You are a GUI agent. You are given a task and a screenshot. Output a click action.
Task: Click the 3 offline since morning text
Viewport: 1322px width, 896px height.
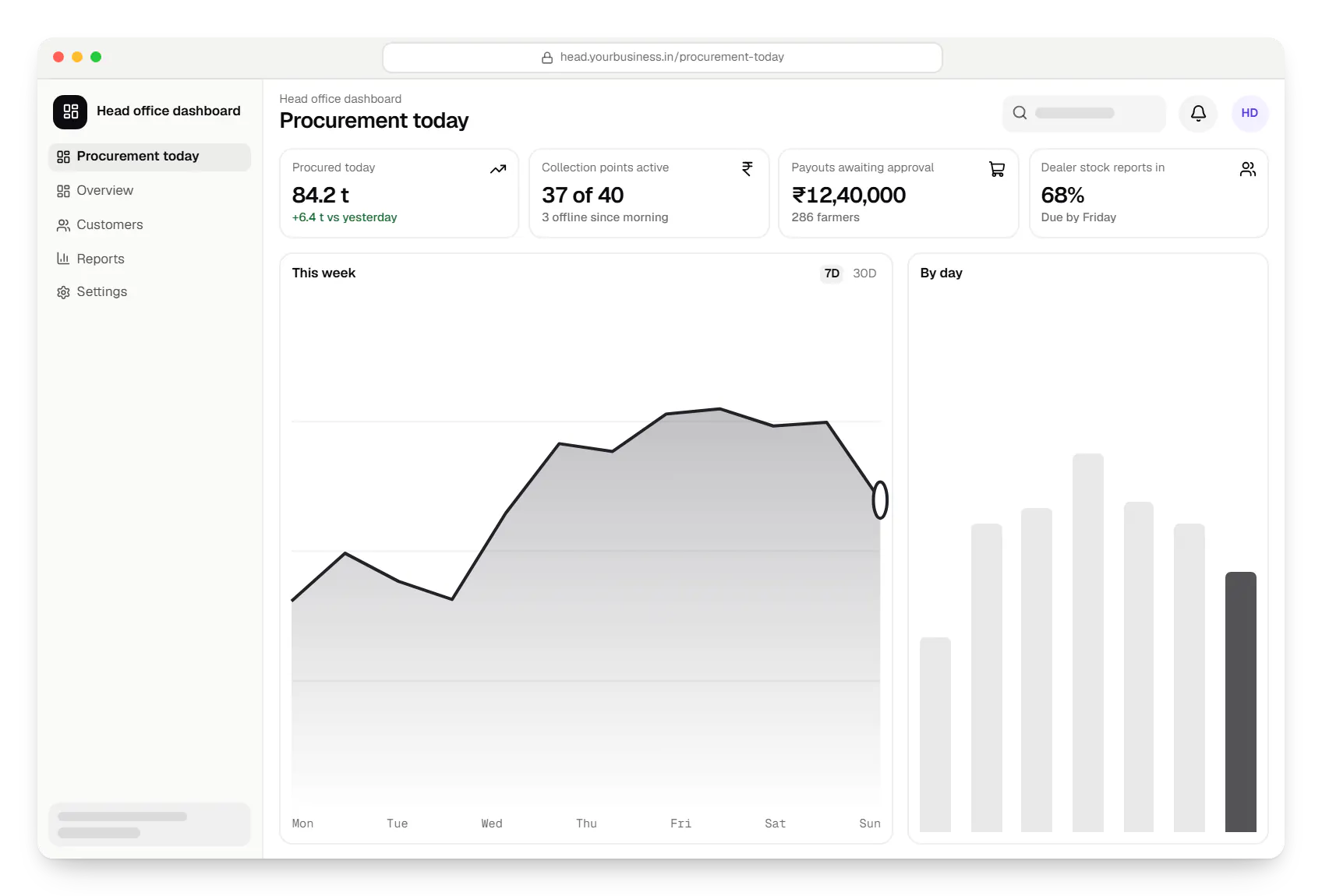pyautogui.click(x=605, y=217)
